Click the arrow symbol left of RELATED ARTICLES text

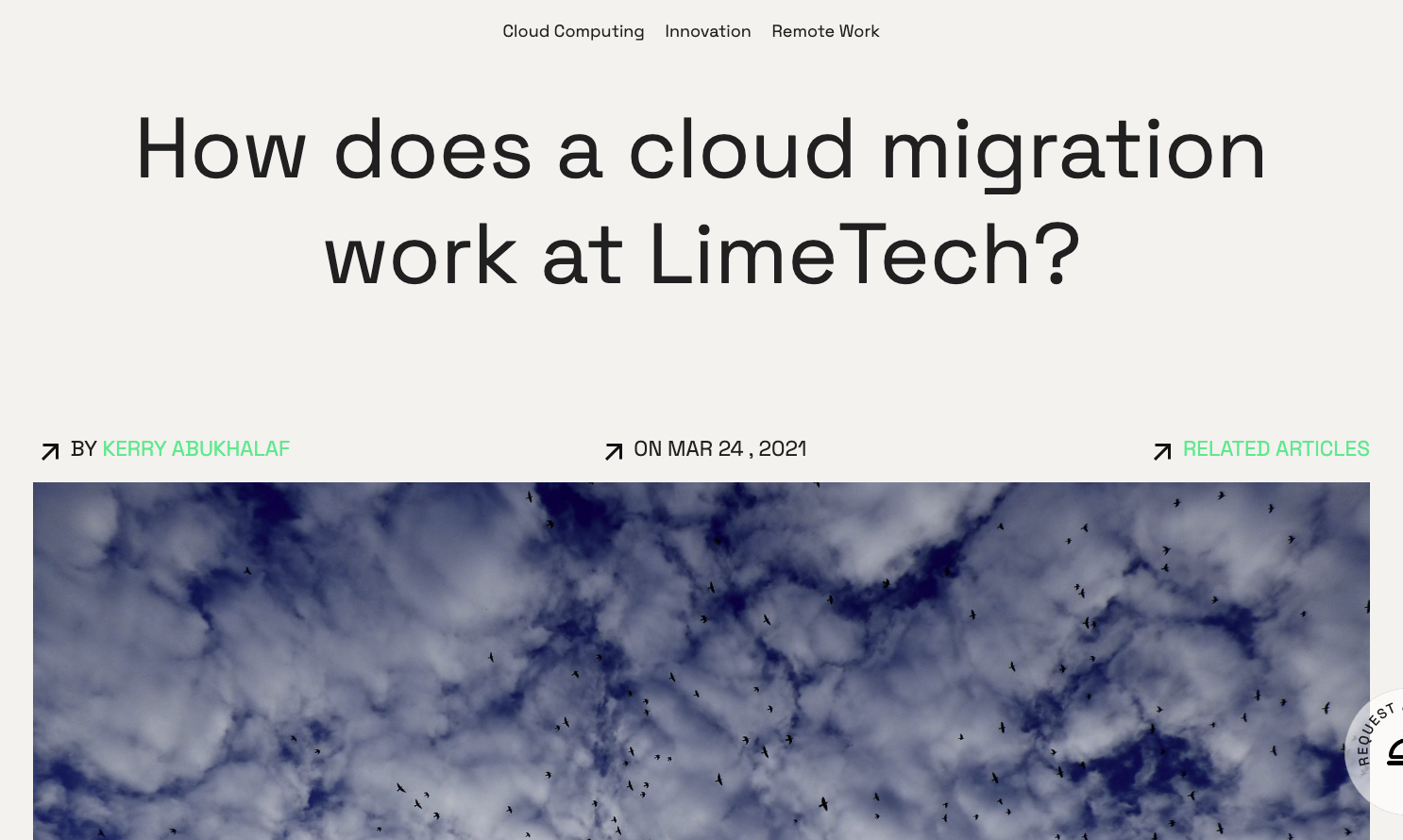(1163, 451)
